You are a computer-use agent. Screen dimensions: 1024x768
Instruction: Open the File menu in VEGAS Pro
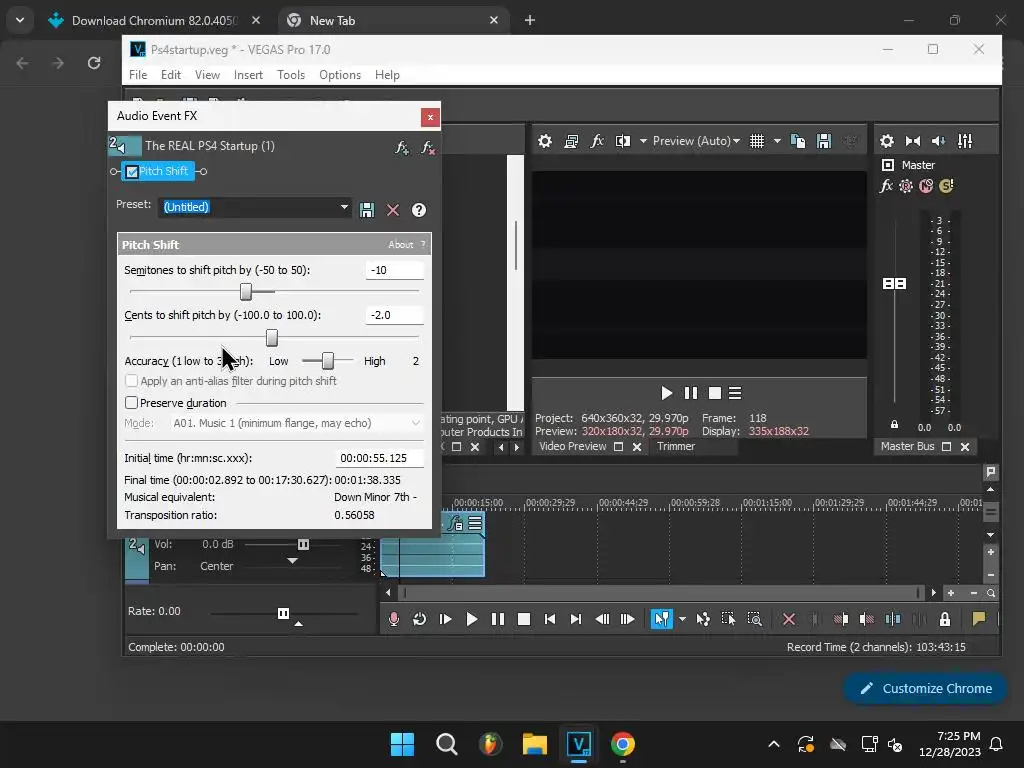point(138,75)
